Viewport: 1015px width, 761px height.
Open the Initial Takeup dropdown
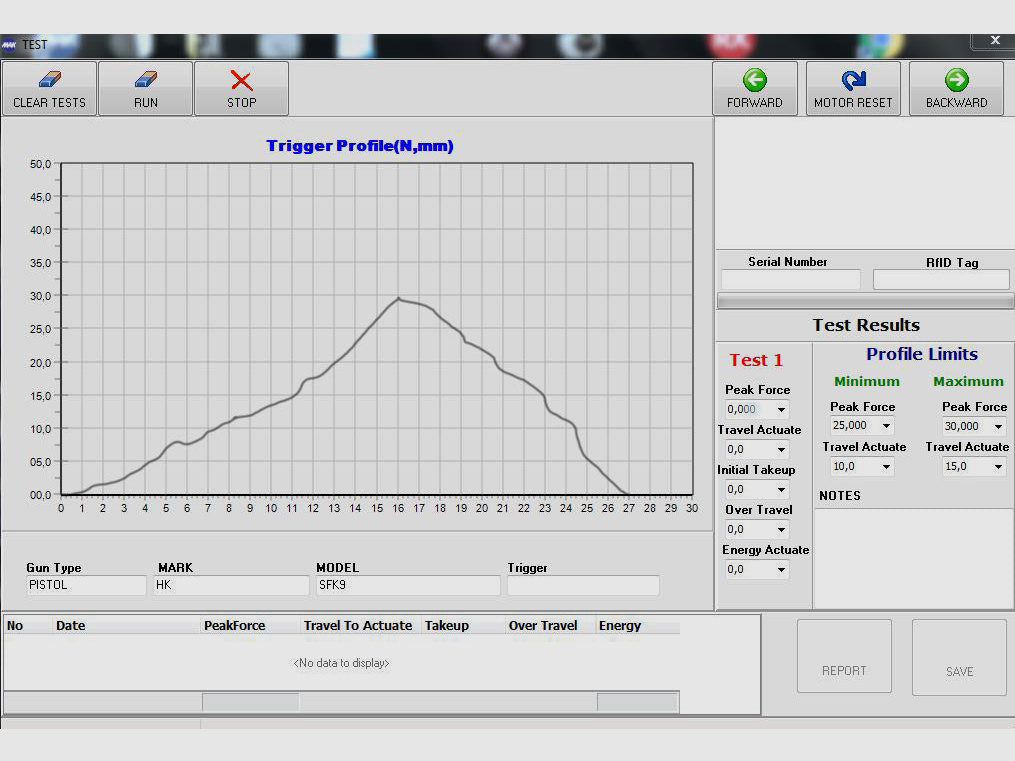(781, 490)
